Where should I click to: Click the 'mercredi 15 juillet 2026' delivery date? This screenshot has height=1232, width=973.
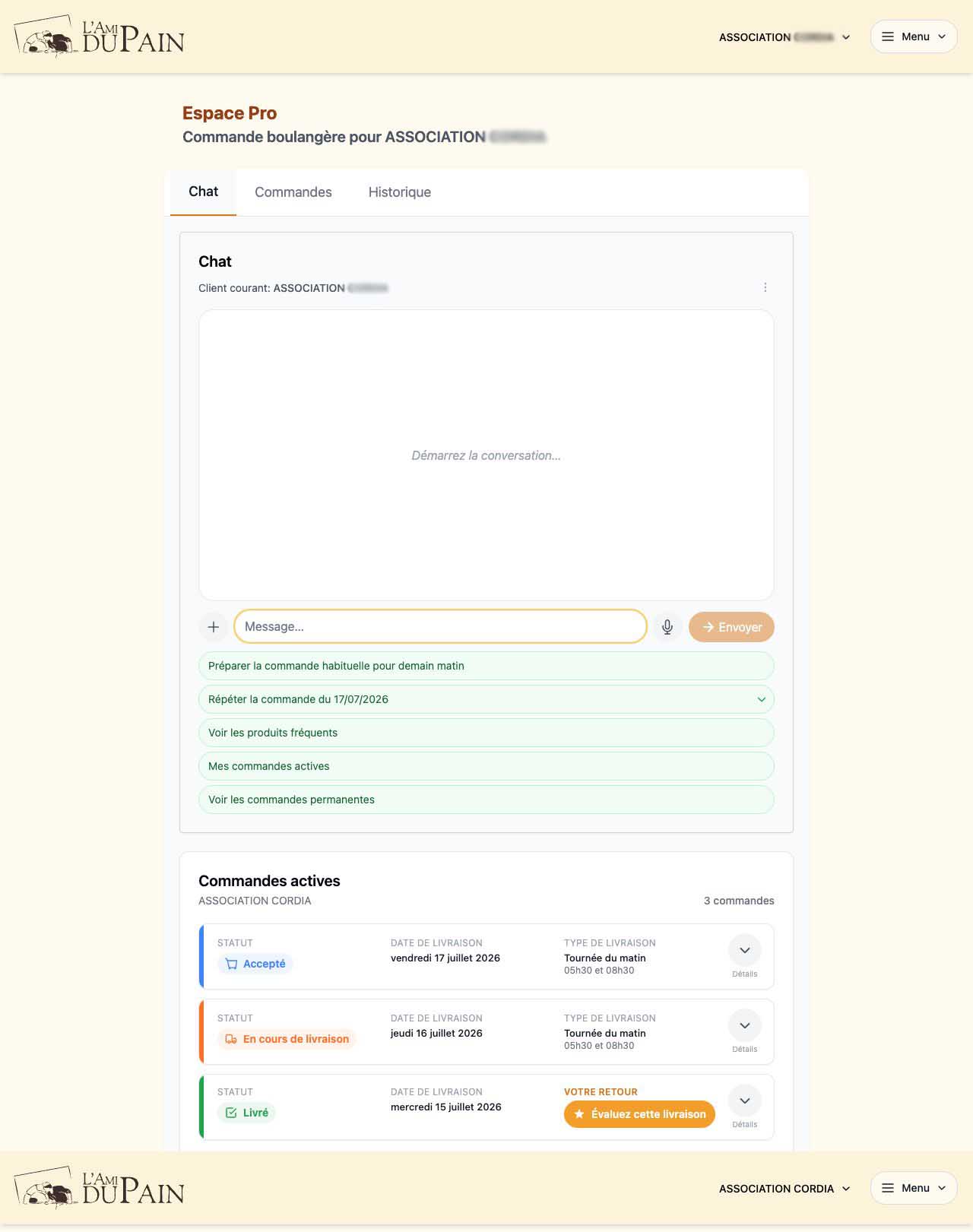click(446, 1107)
